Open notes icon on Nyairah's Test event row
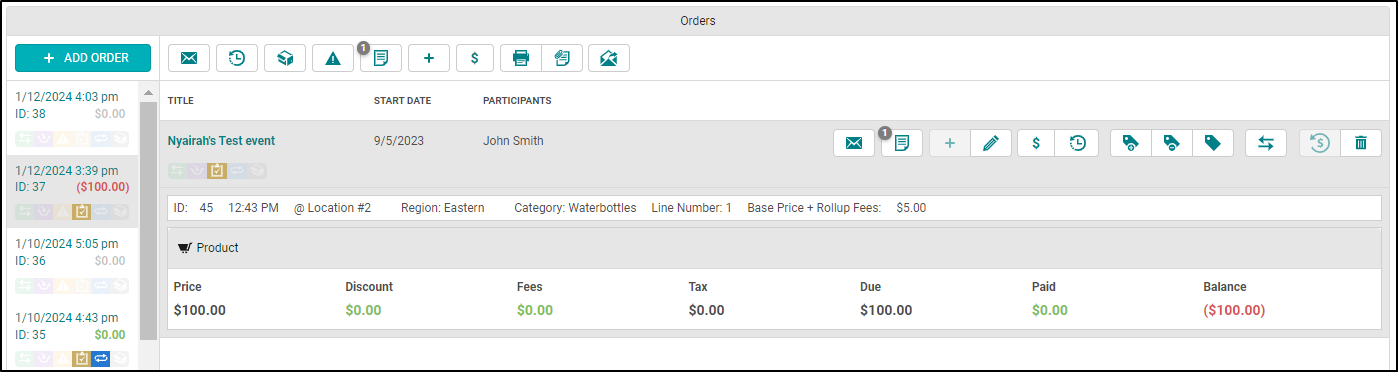 tap(902, 143)
